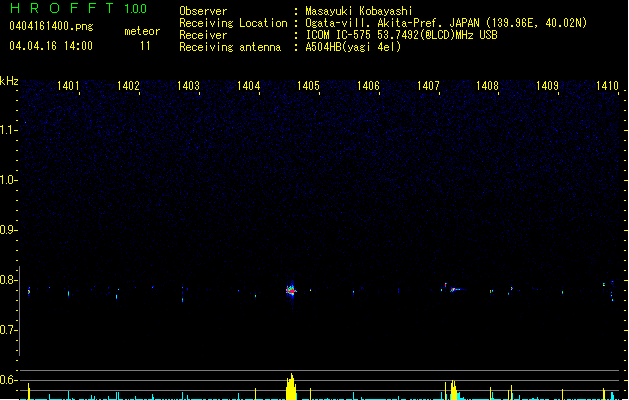This screenshot has height=400, width=629.
Task: Click the 1407 time axis marker
Action: (x=428, y=86)
